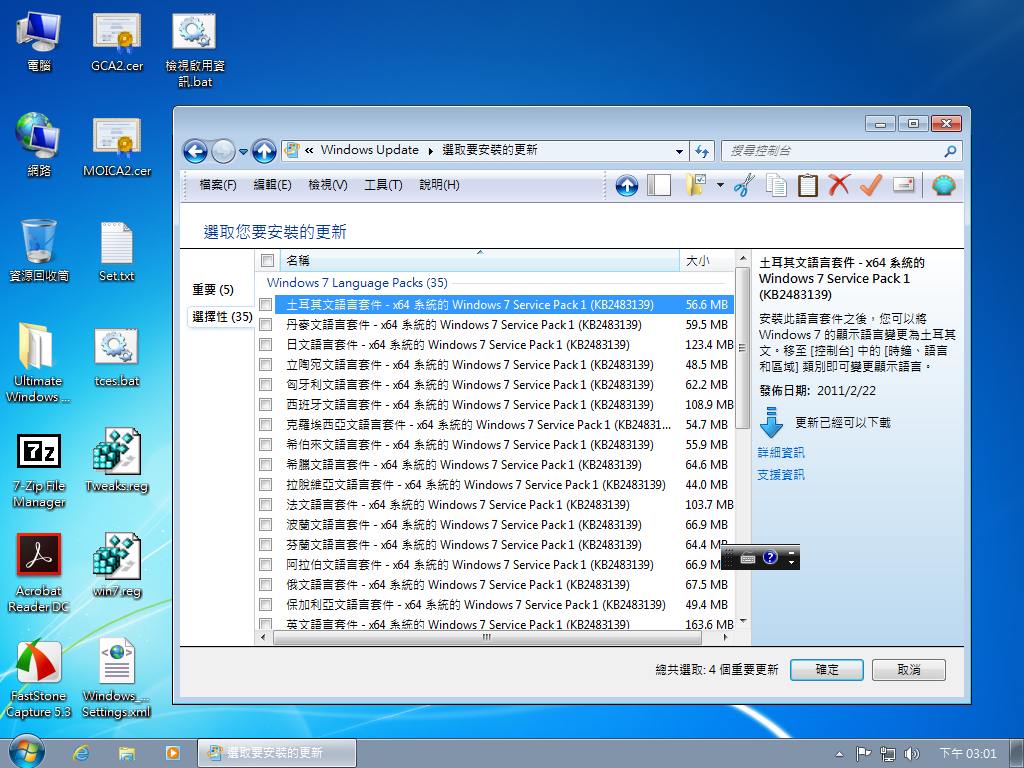
Task: Click the Copy toolbar icon
Action: pyautogui.click(x=776, y=185)
